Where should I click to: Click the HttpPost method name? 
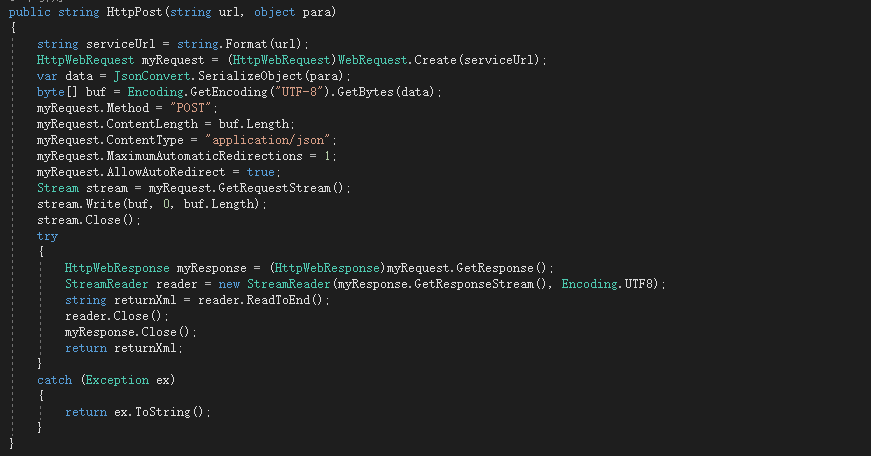(135, 12)
